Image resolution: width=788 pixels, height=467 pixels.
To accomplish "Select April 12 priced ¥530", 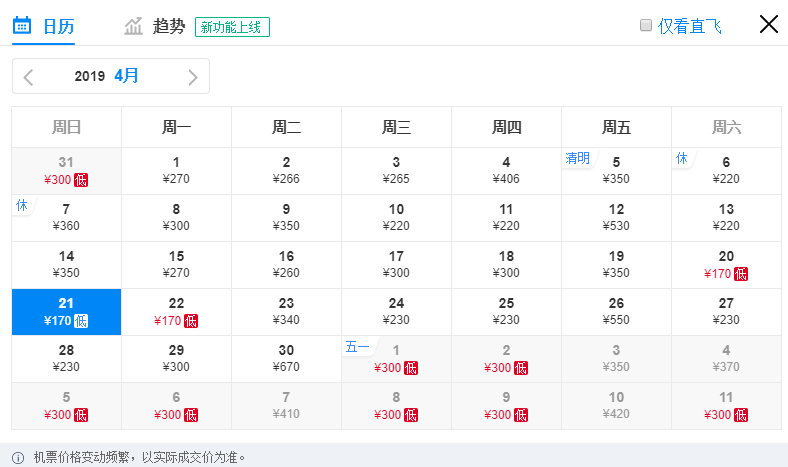I will point(616,218).
